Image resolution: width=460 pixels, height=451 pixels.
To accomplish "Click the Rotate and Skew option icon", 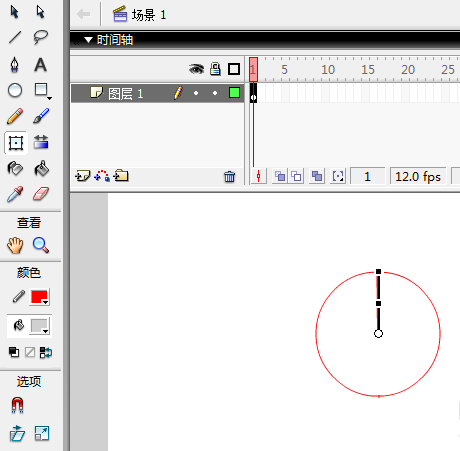I will [x=17, y=433].
